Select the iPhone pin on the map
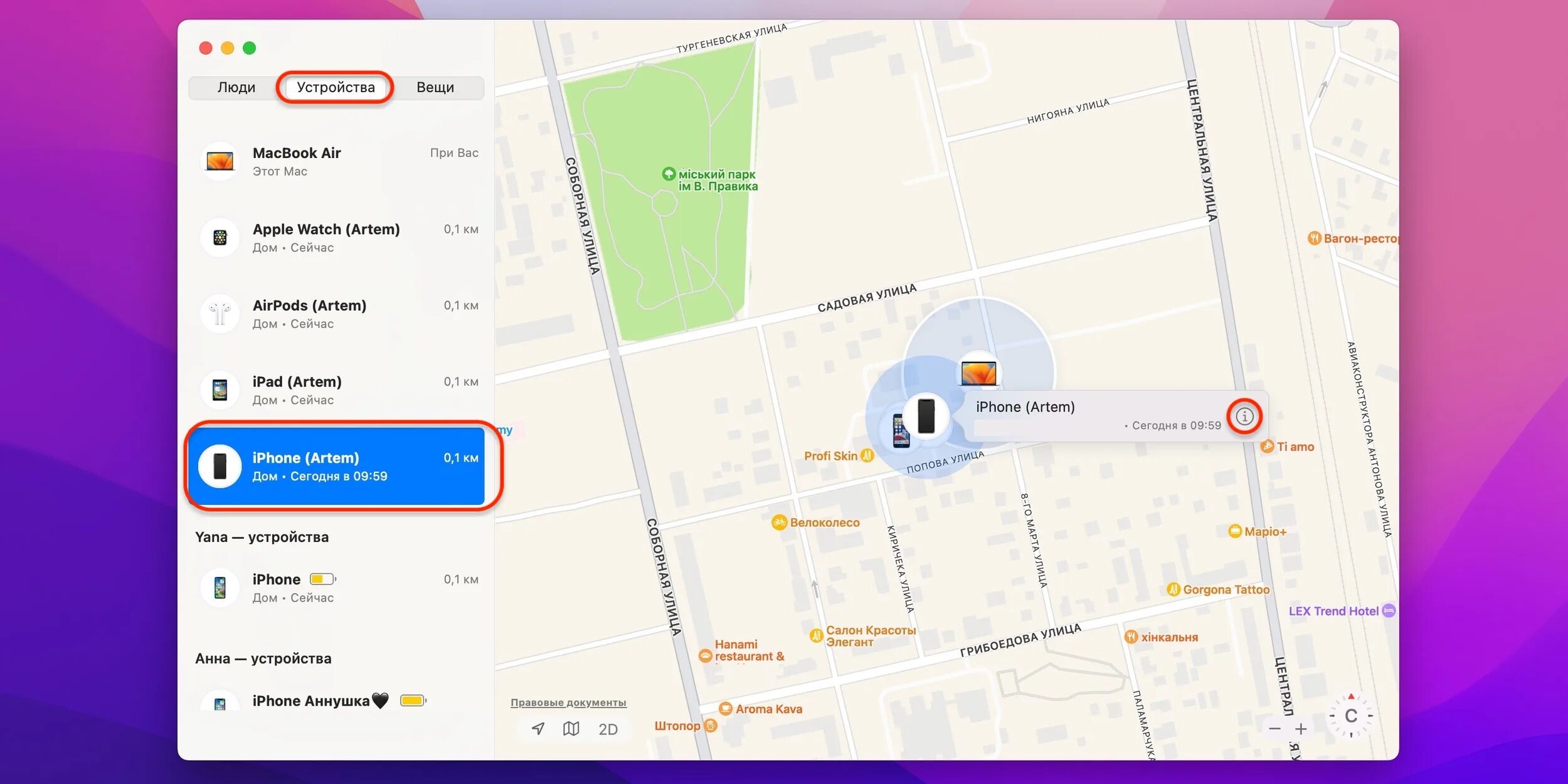1568x784 pixels. 926,415
